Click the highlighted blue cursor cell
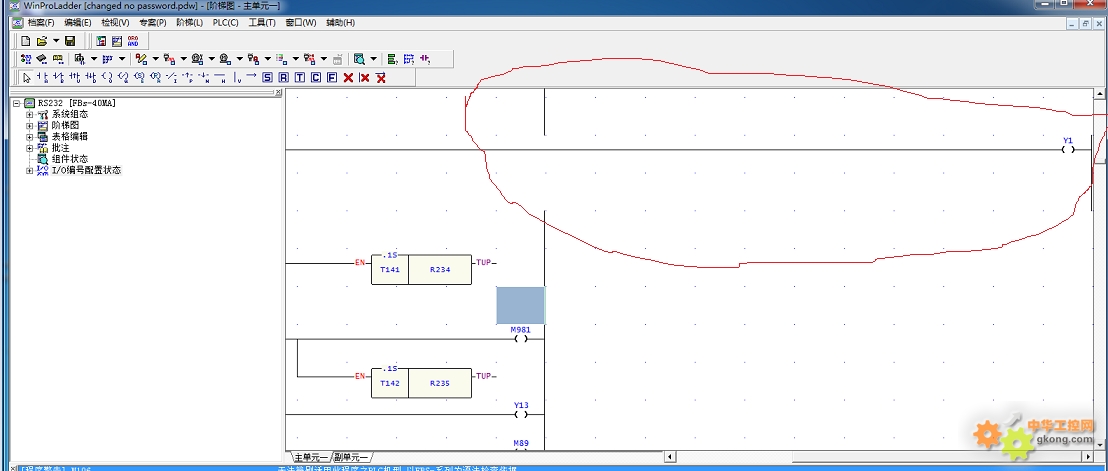Viewport: 1108px width, 471px height. click(521, 305)
